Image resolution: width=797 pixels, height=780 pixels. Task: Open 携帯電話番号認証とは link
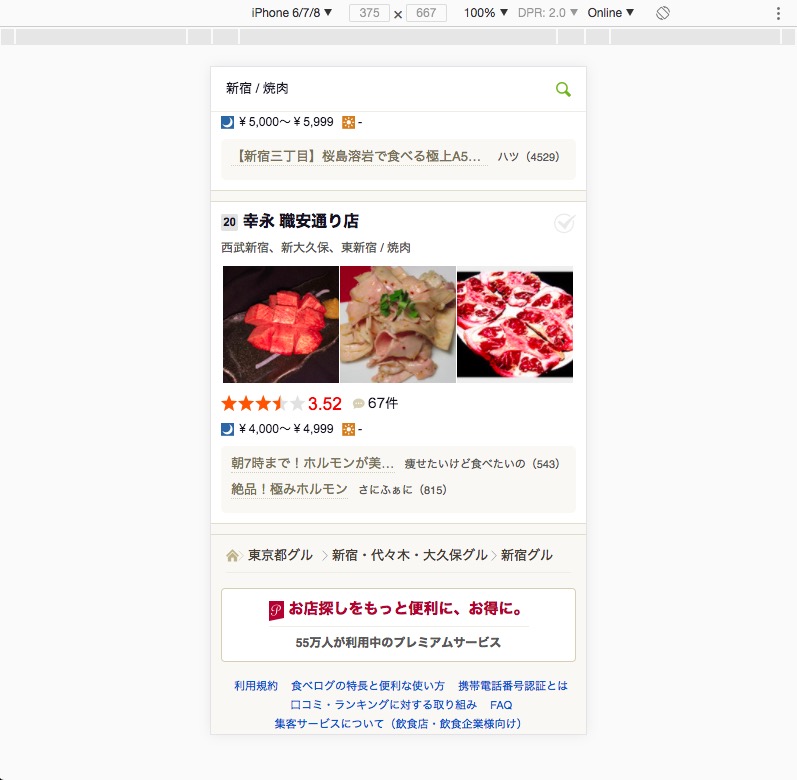pos(513,686)
